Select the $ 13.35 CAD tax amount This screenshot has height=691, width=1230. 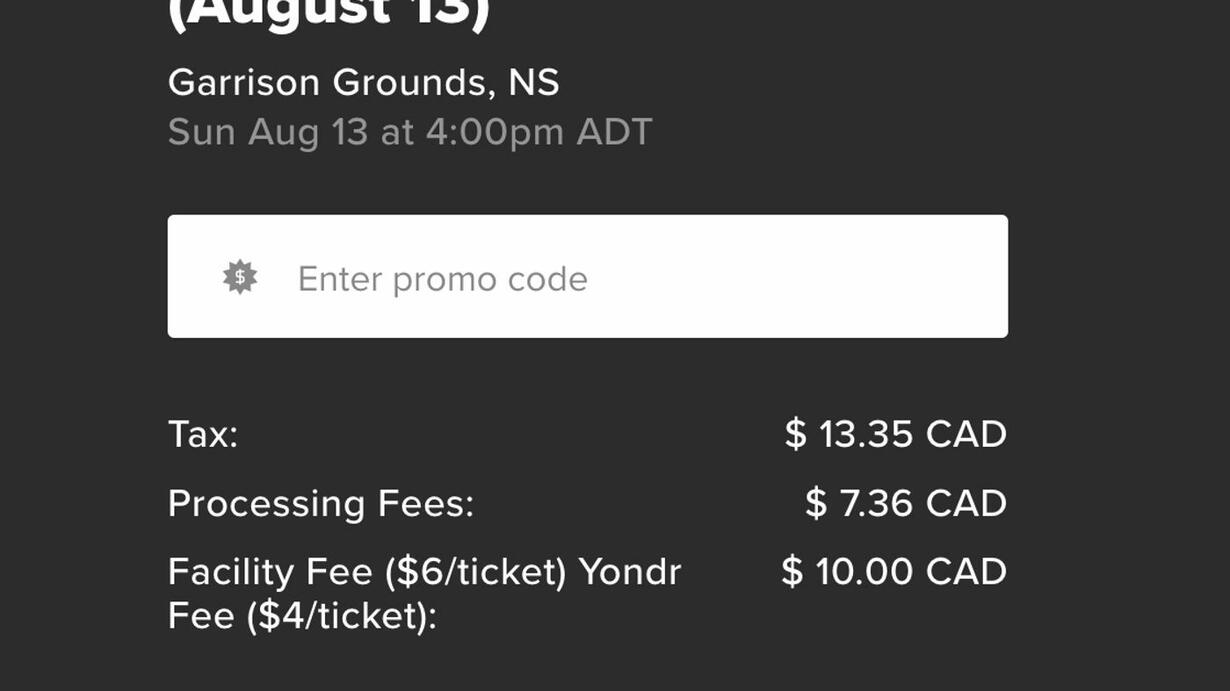point(896,434)
